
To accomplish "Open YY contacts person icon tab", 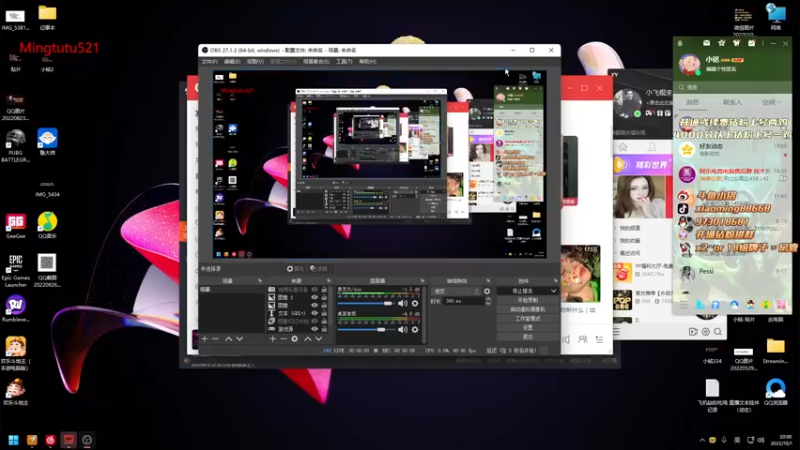I will coord(652,147).
